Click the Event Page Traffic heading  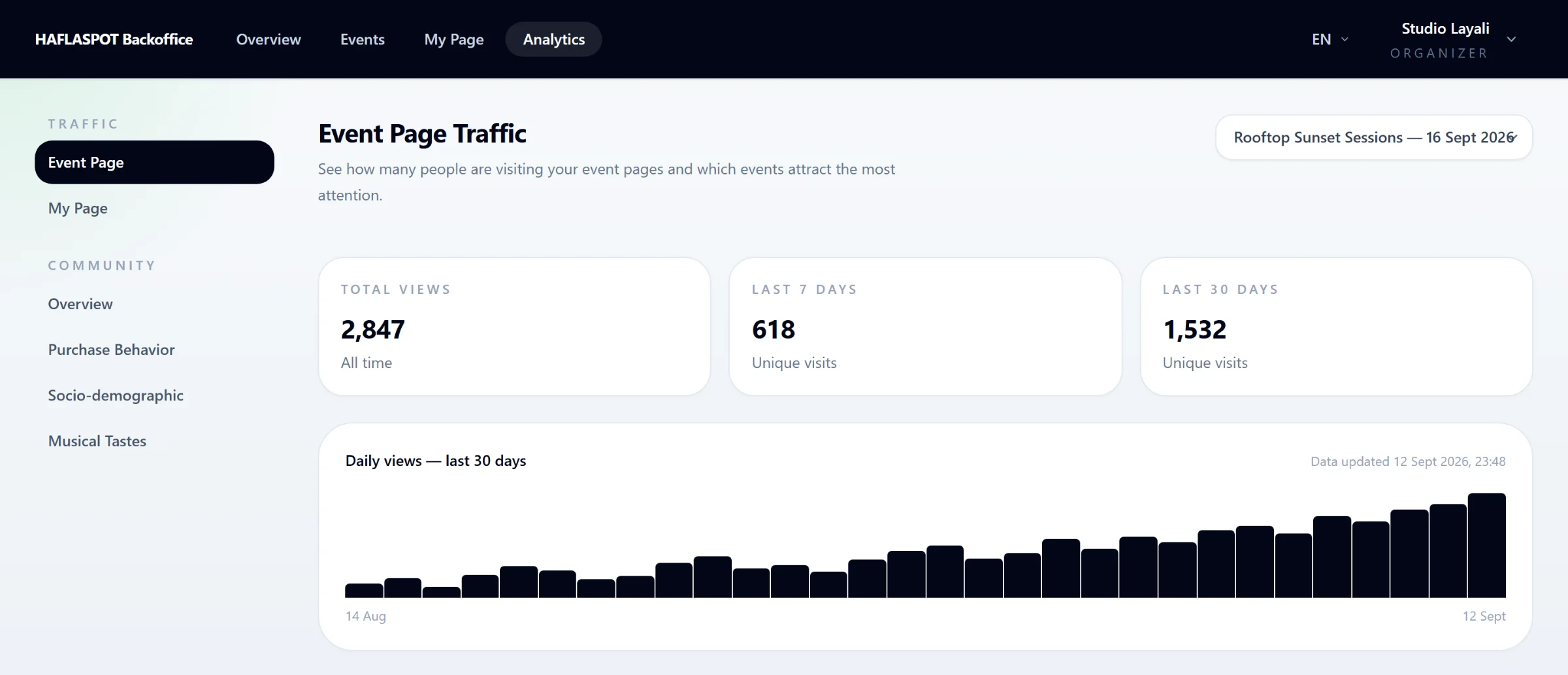point(422,133)
